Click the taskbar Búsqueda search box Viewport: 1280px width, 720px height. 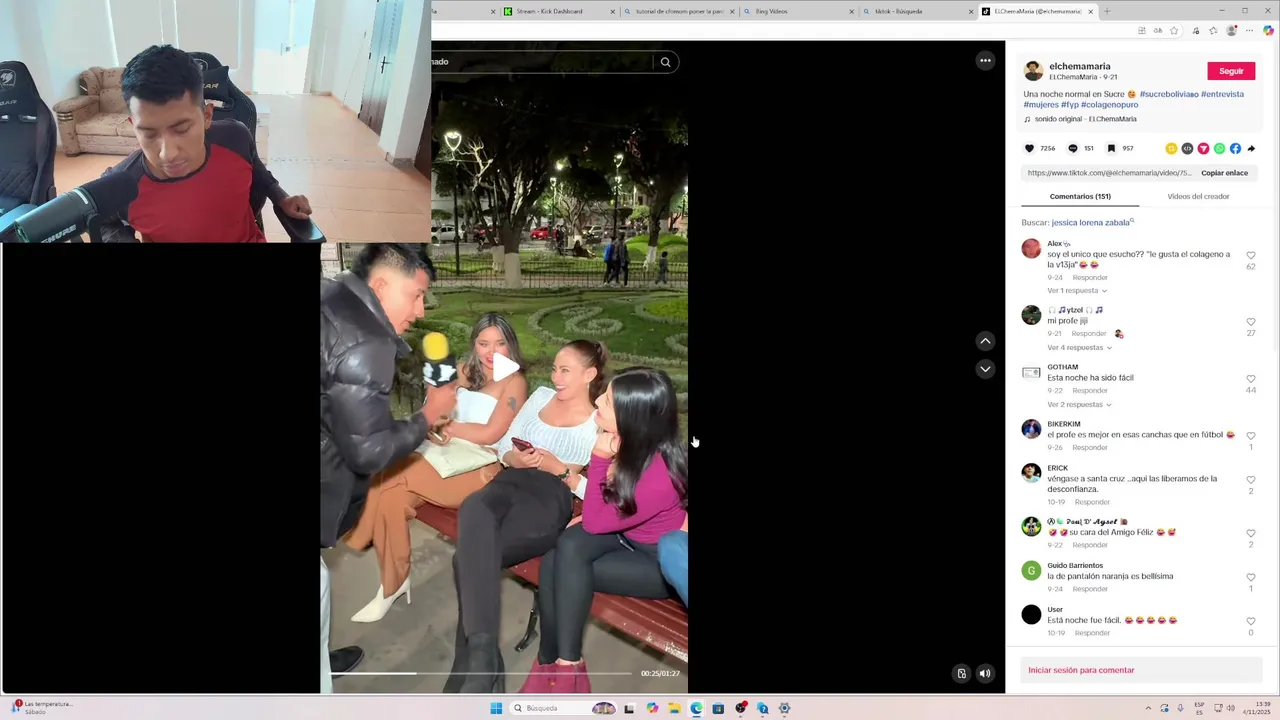[x=563, y=708]
